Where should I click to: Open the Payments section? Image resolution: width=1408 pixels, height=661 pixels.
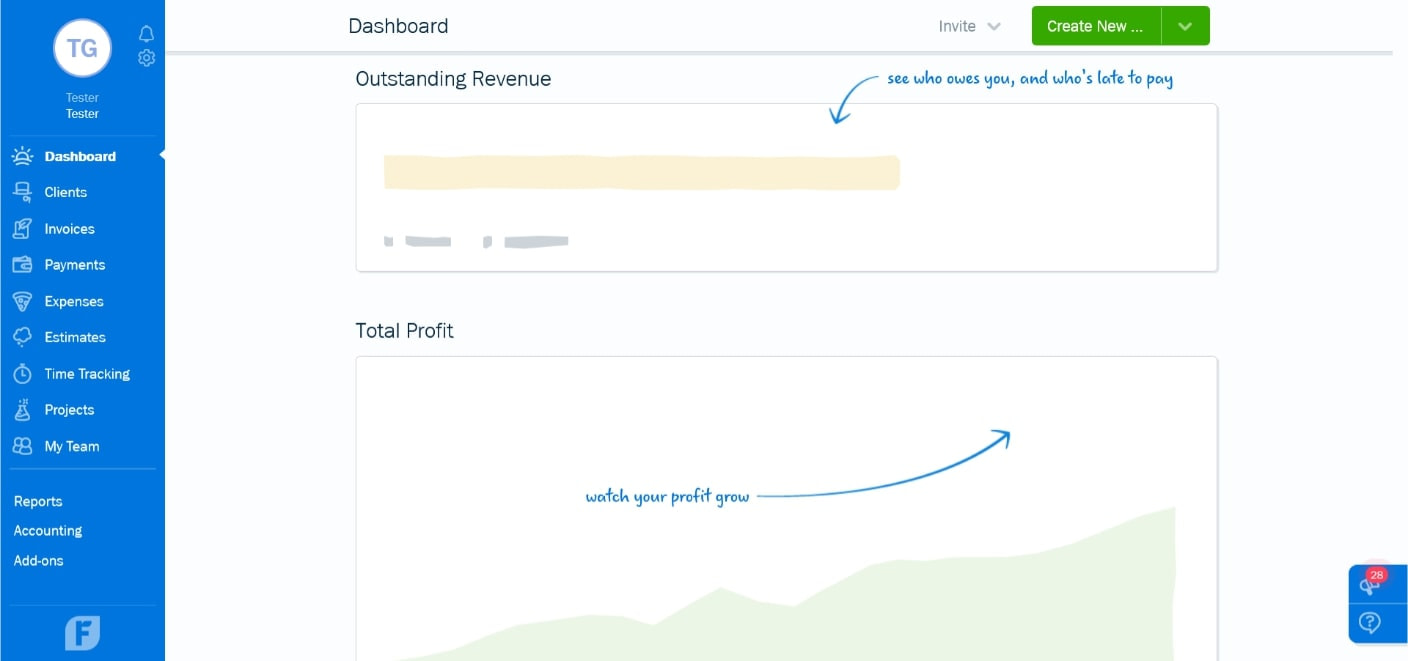pos(75,264)
